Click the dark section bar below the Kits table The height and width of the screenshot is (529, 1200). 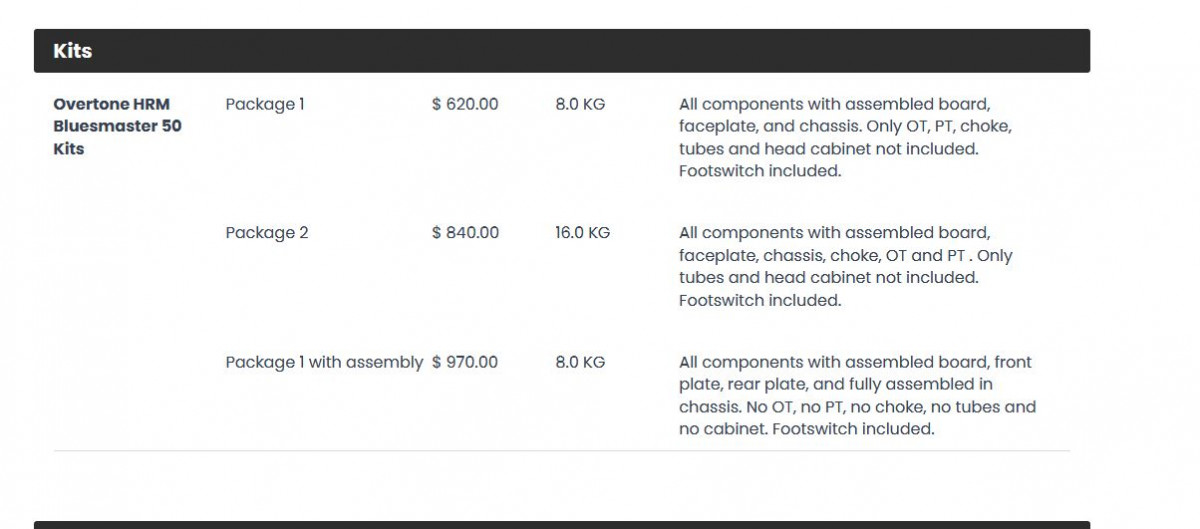[561, 524]
